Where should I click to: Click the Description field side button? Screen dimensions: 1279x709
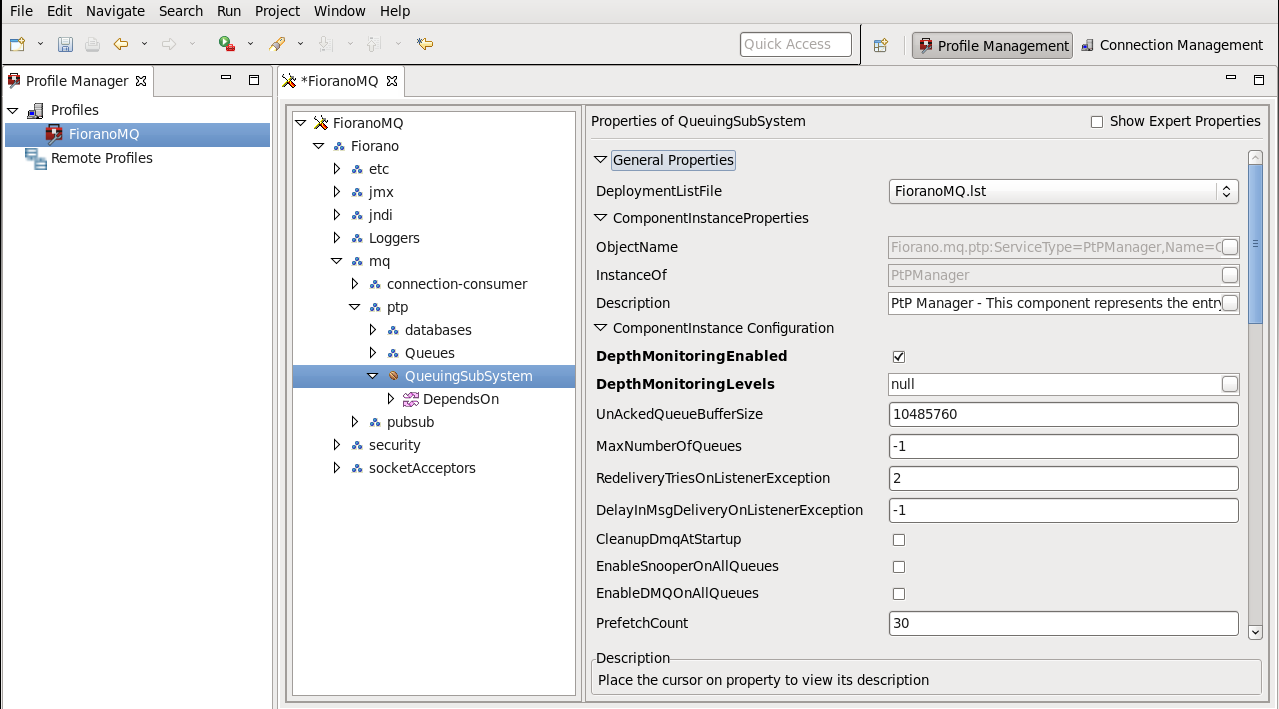click(x=1230, y=303)
